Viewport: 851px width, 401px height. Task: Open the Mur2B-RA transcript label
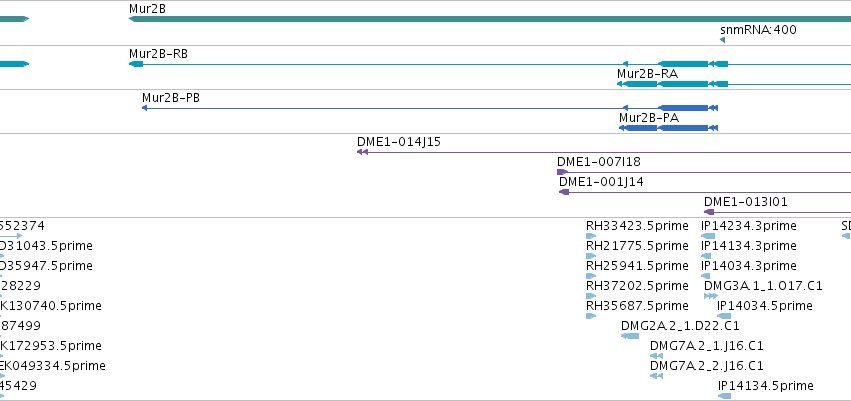(647, 74)
